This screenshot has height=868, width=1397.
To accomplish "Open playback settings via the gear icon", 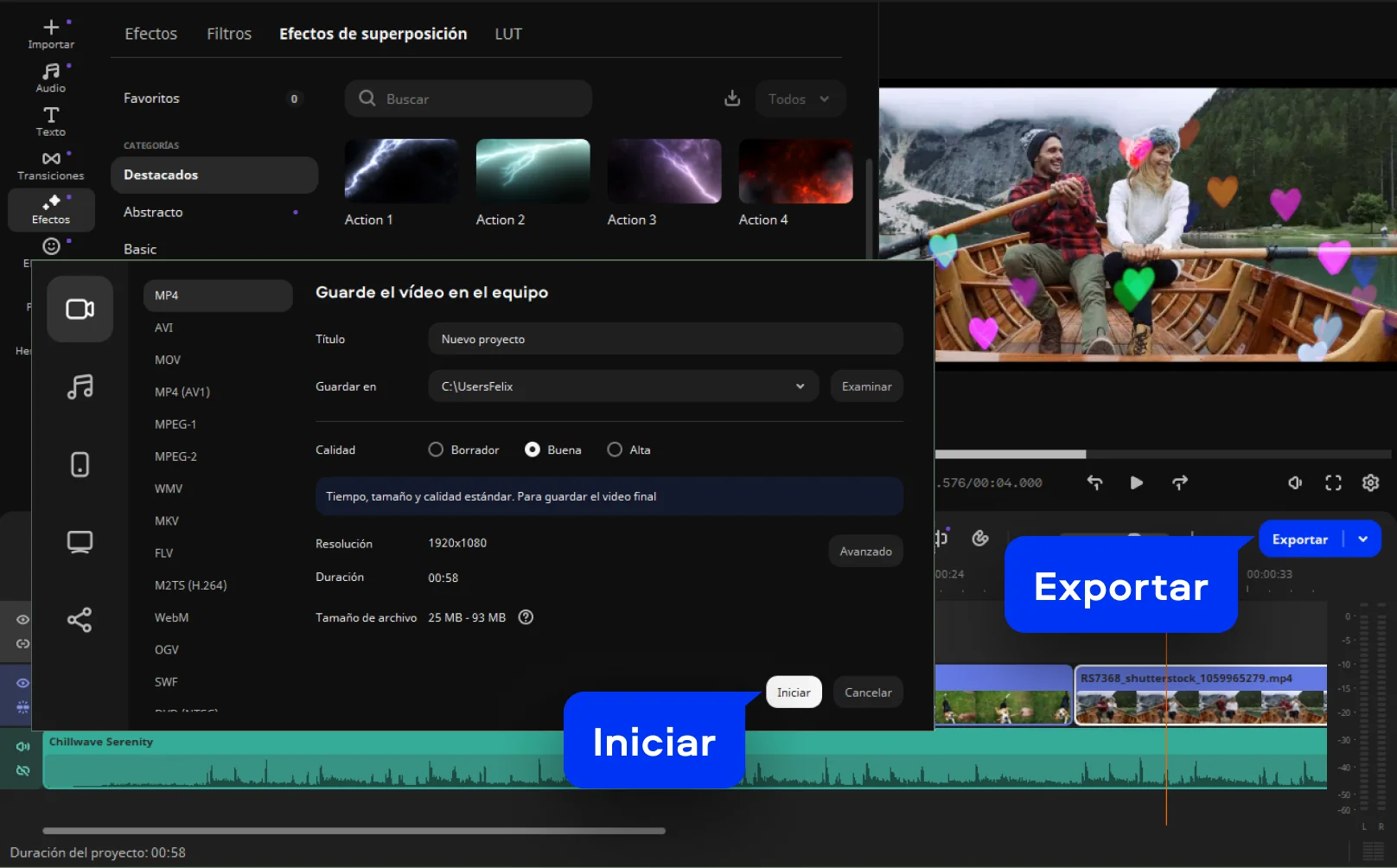I will [x=1370, y=482].
